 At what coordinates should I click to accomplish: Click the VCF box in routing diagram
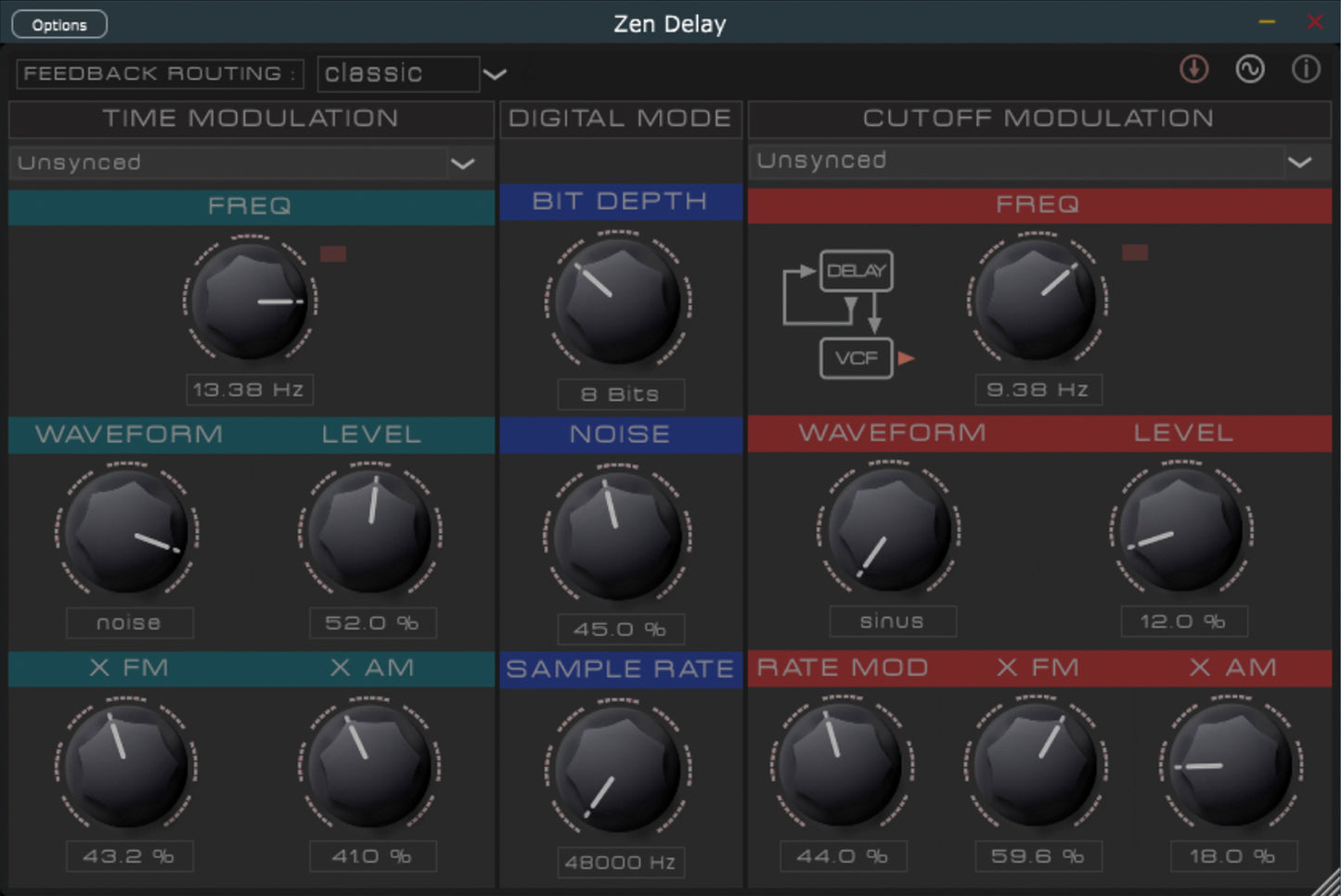(857, 358)
